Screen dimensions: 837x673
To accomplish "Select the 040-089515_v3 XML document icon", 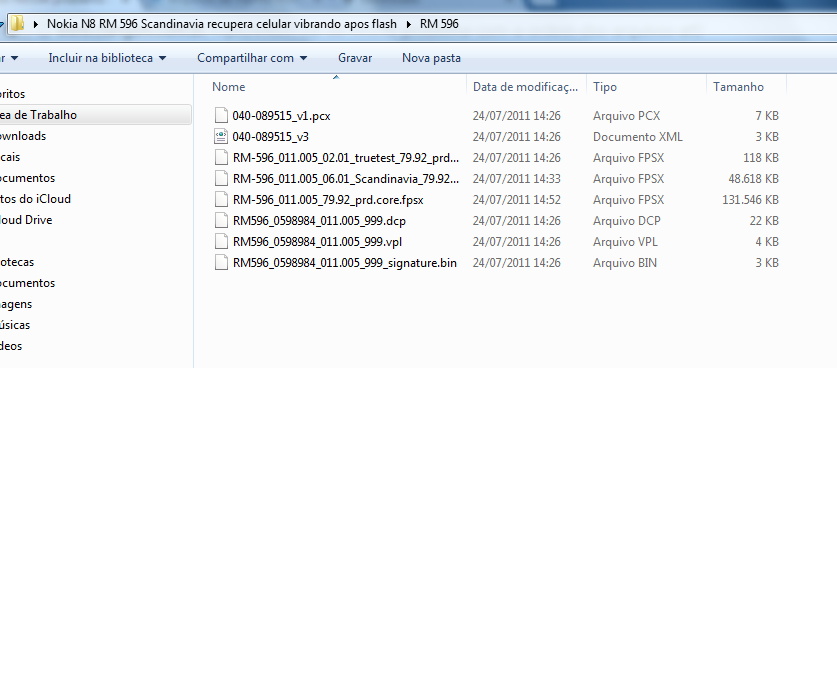I will (x=221, y=137).
